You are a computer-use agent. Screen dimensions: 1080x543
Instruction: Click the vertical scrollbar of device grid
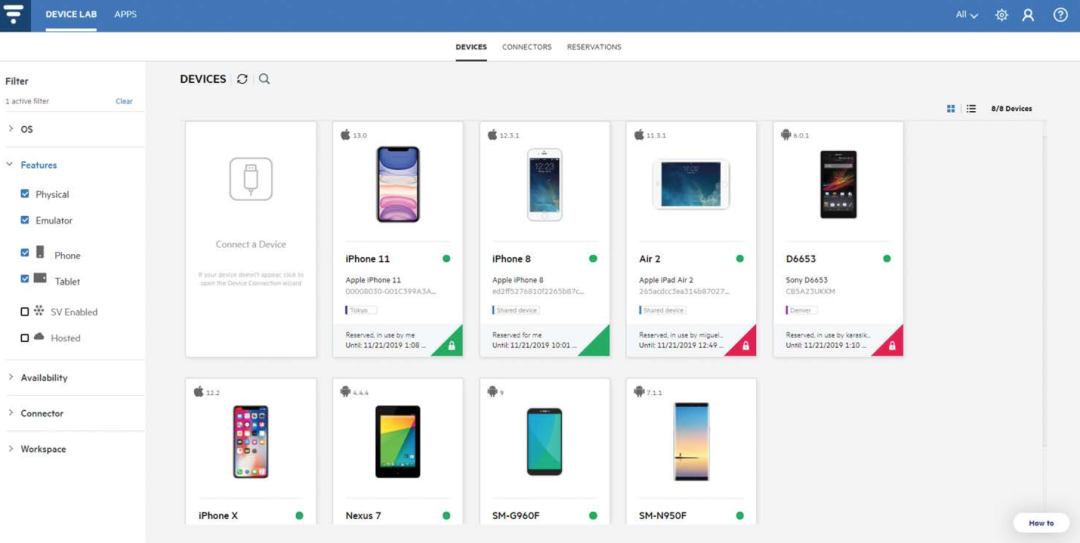1044,289
